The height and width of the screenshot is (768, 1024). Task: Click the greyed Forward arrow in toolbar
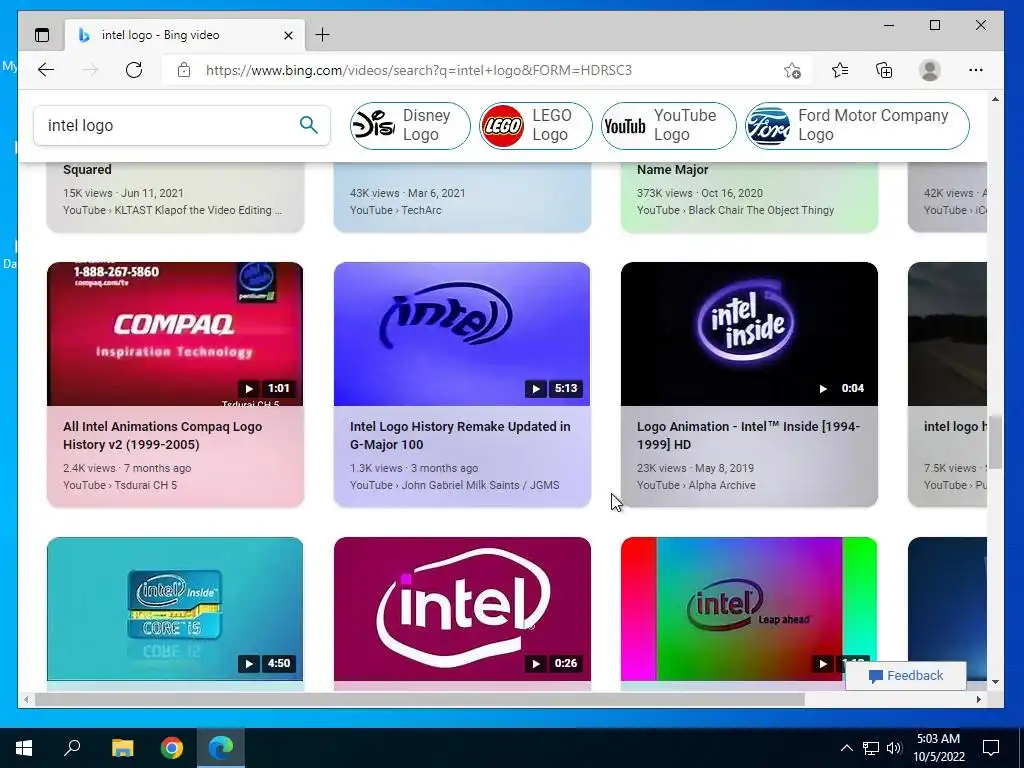(x=90, y=70)
